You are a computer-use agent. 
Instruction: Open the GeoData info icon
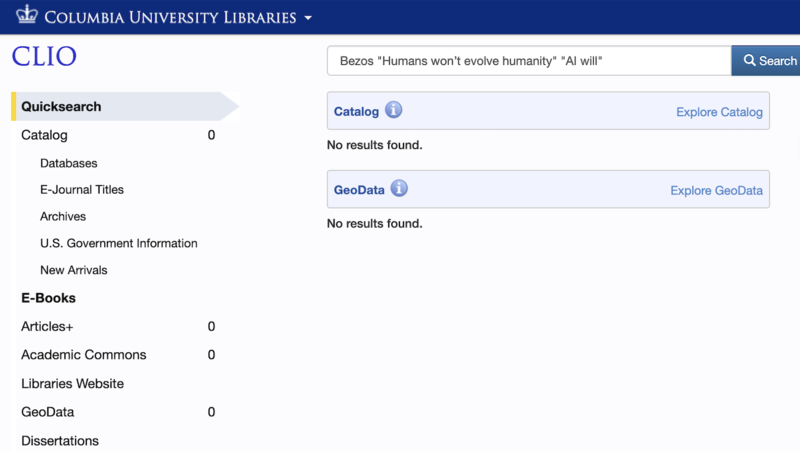(x=399, y=188)
